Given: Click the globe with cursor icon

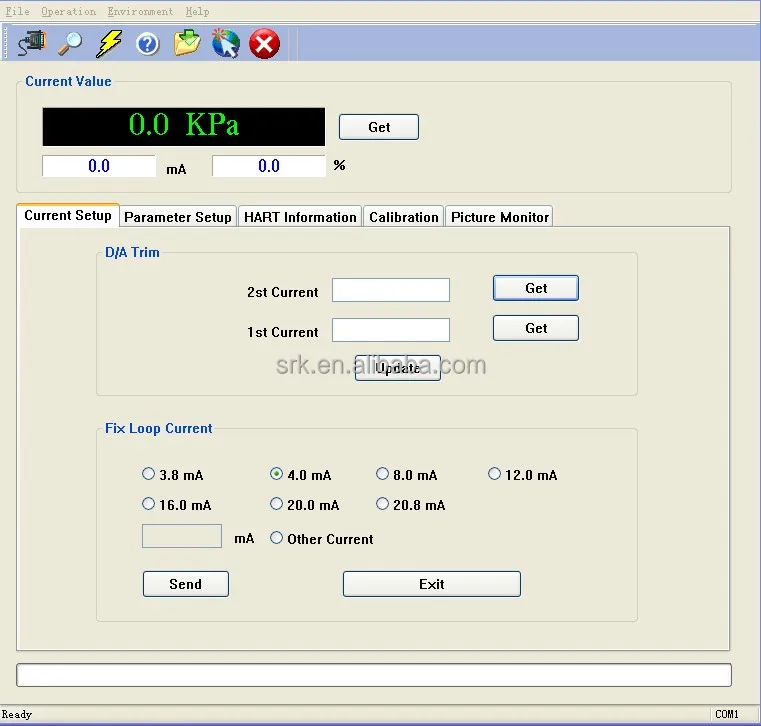Looking at the screenshot, I should (226, 43).
